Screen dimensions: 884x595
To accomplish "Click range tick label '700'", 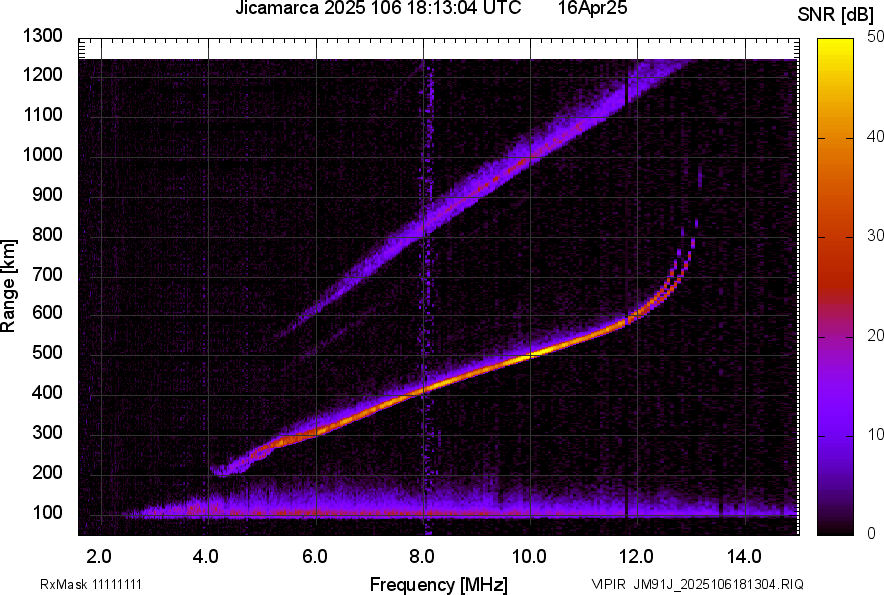I will click(x=47, y=274).
